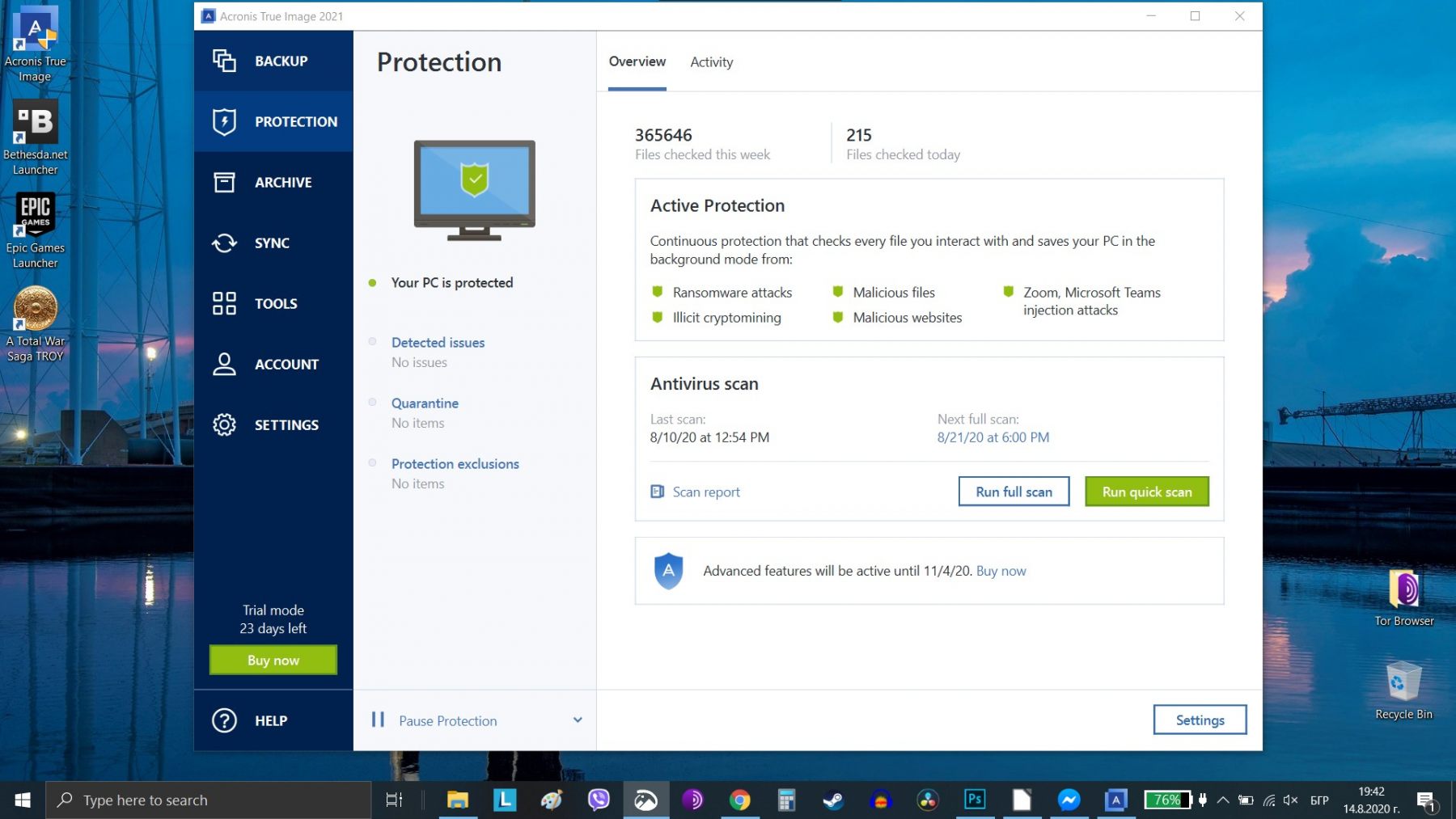The height and width of the screenshot is (819, 1456).
Task: Open Messenger from the taskbar
Action: click(1069, 800)
